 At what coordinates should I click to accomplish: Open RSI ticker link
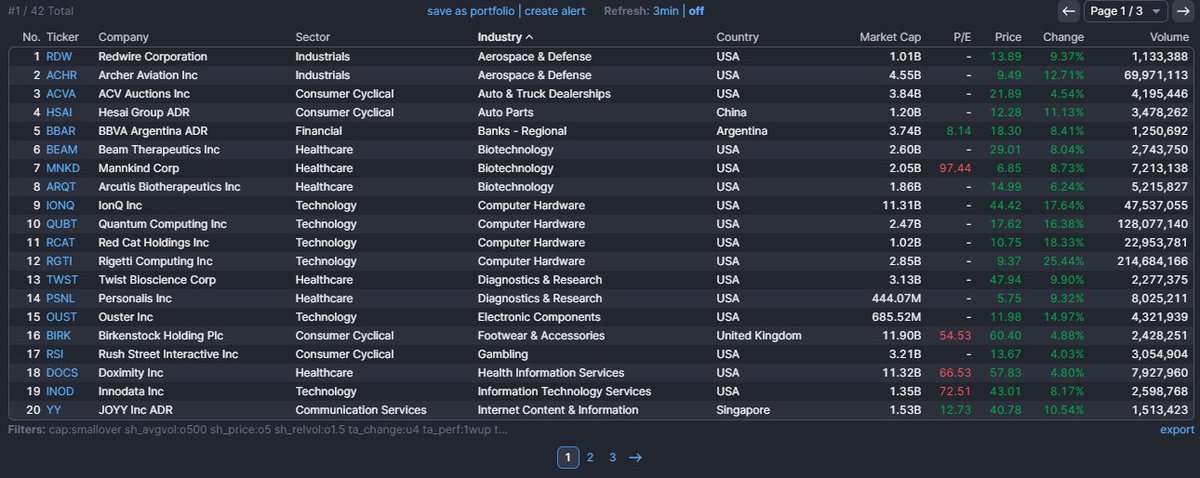55,354
